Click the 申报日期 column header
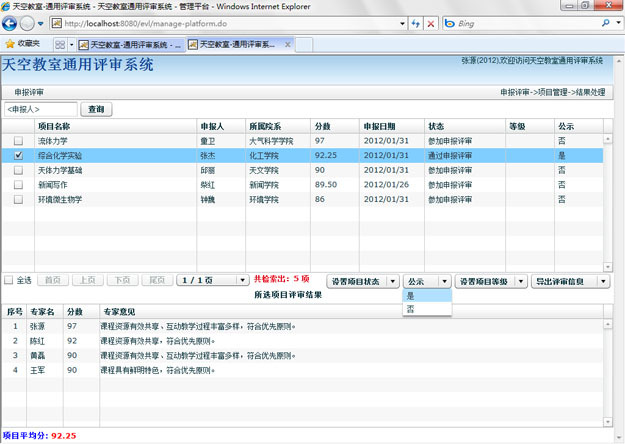The height and width of the screenshot is (444, 625). 392,126
